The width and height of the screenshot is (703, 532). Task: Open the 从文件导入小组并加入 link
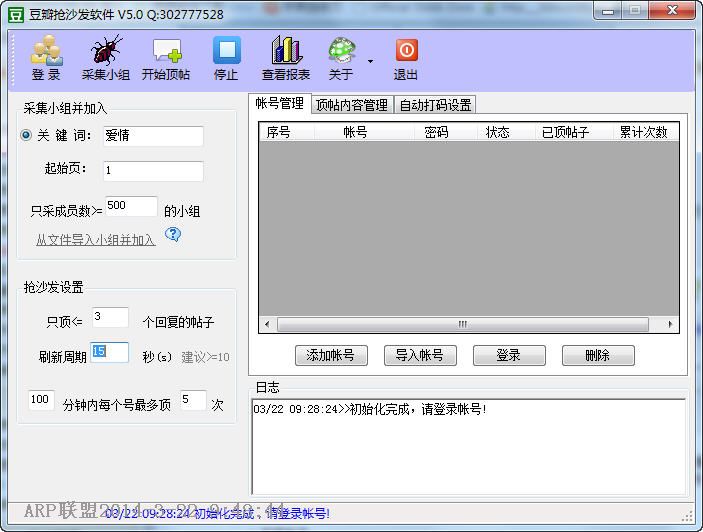(95, 240)
